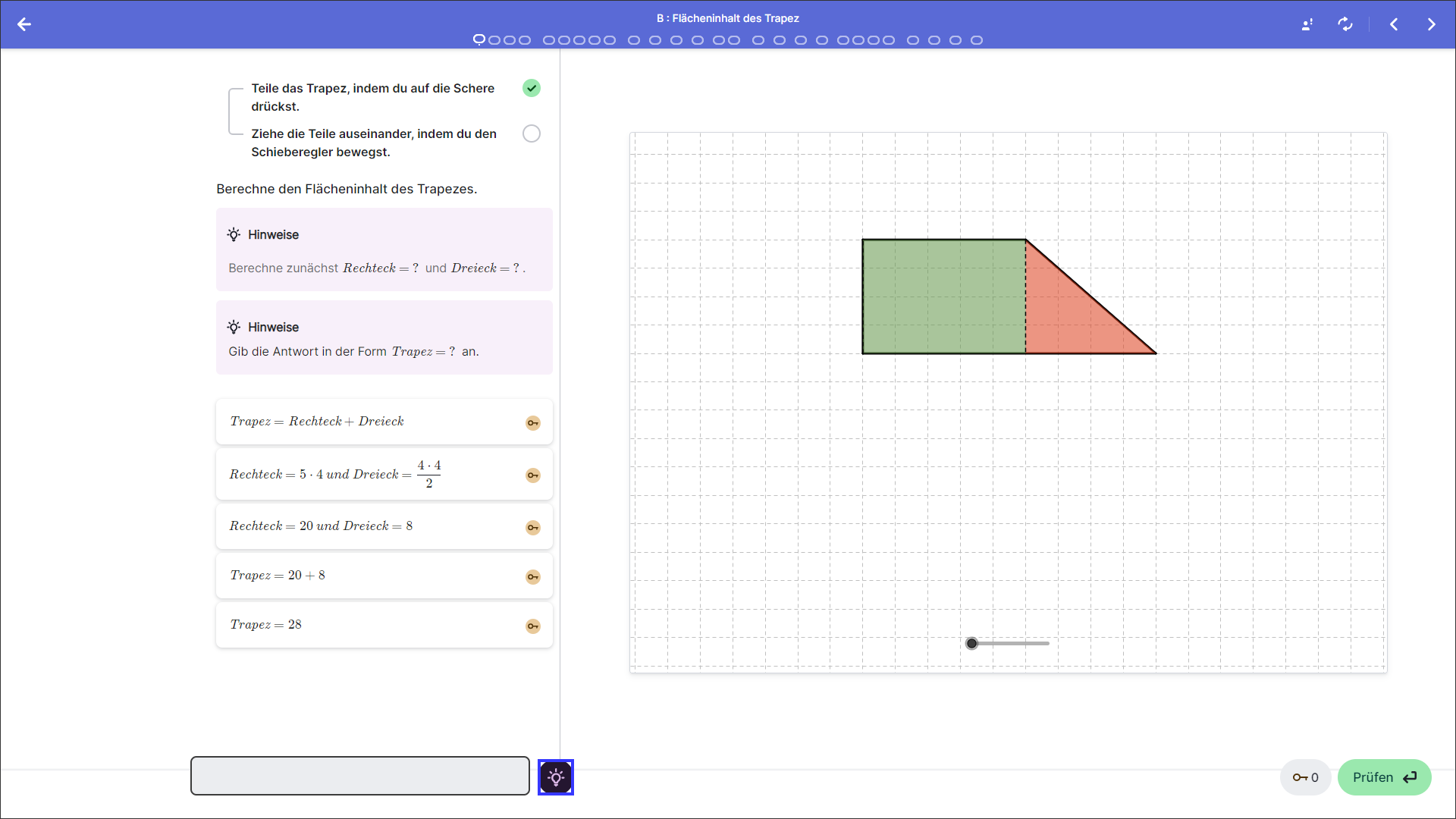
Task: Reveal key for Trapez = 28
Action: [x=533, y=626]
